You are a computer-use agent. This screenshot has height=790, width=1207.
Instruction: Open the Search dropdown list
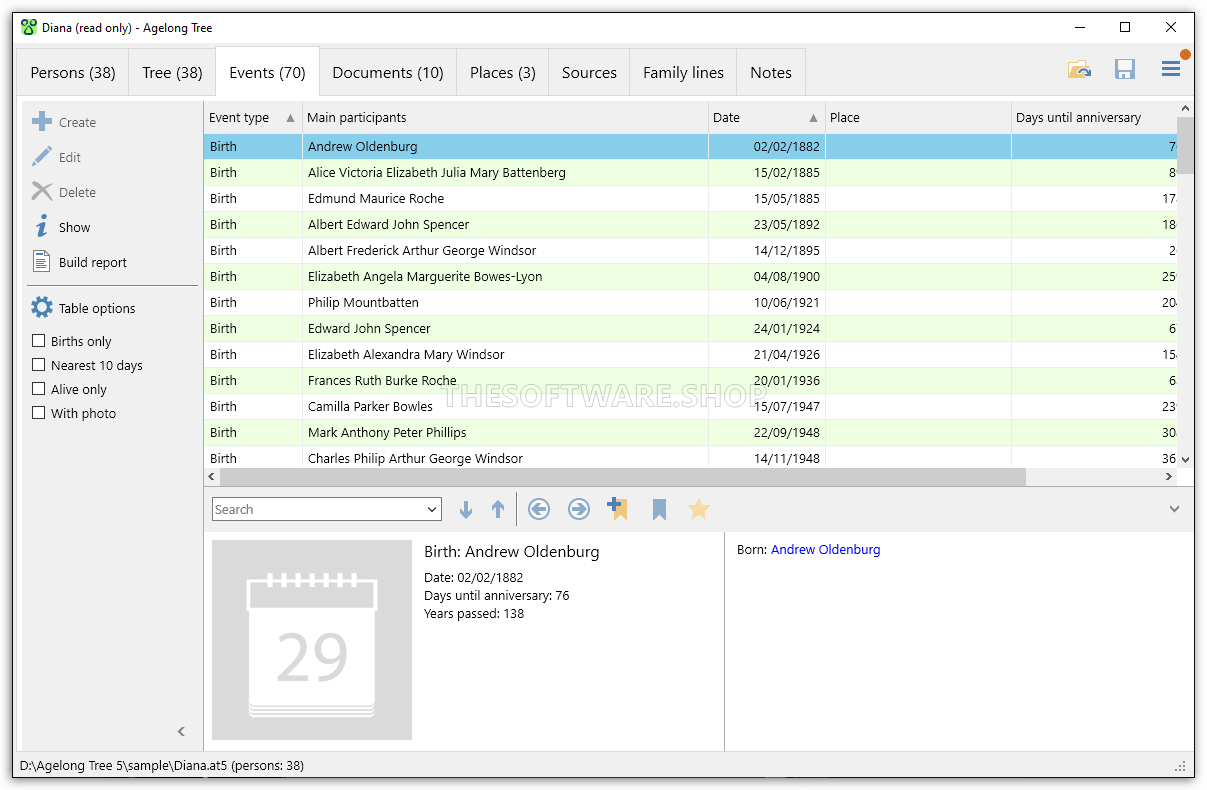coord(432,508)
